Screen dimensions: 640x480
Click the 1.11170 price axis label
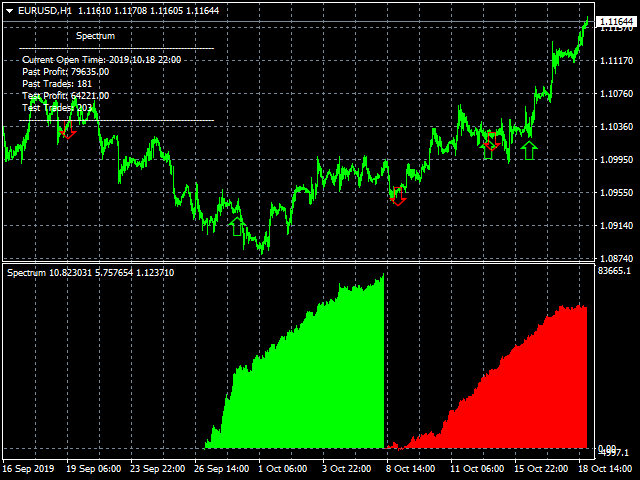(x=616, y=61)
